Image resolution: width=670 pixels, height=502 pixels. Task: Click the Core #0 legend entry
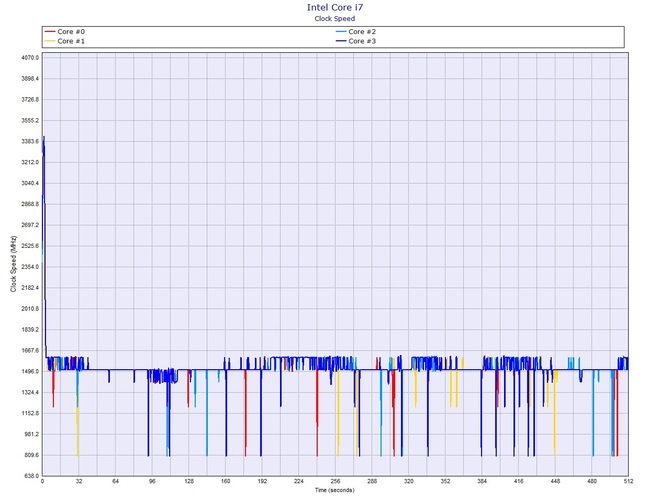(65, 32)
